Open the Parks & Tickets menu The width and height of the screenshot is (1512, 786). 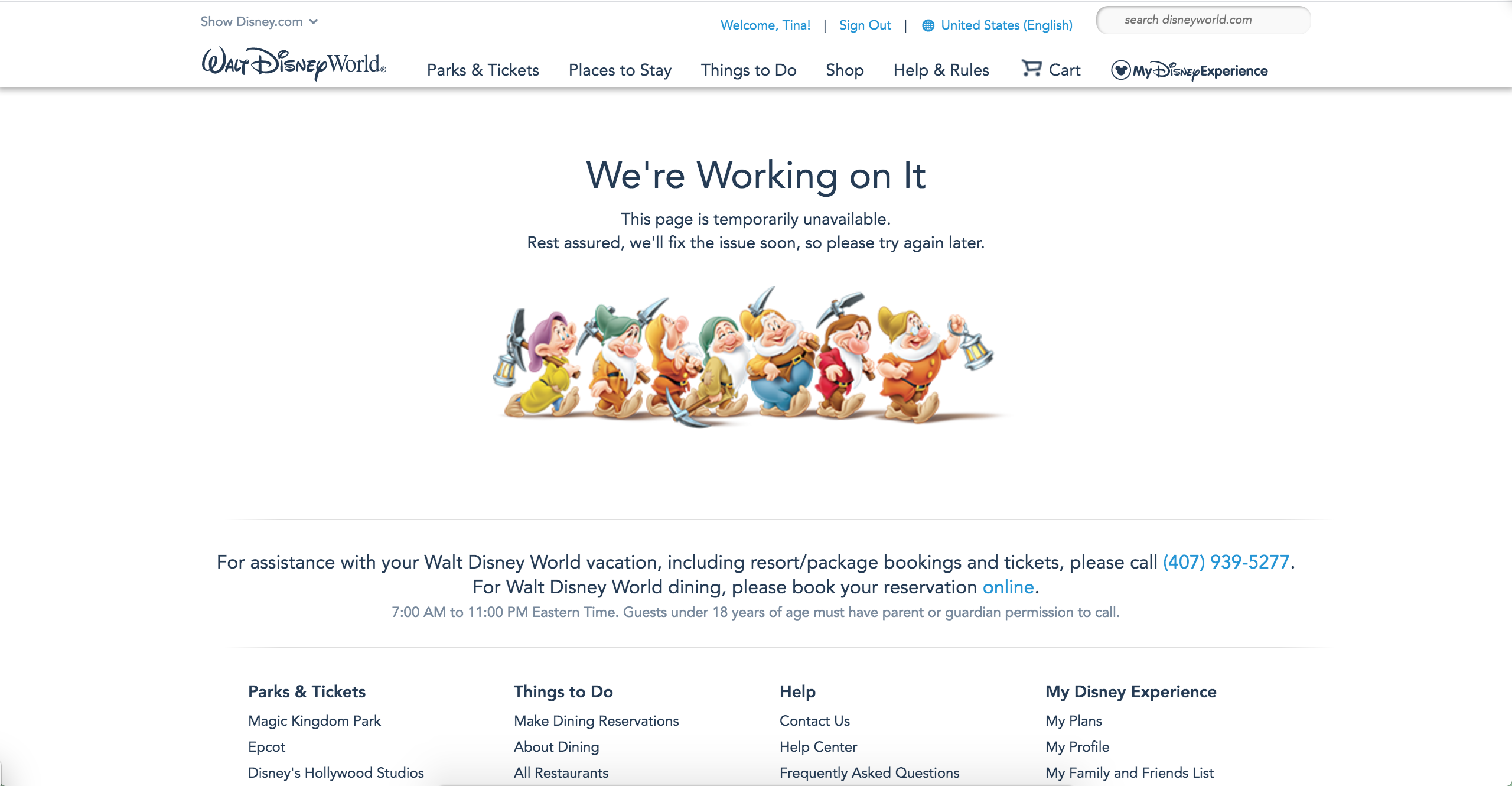(483, 70)
